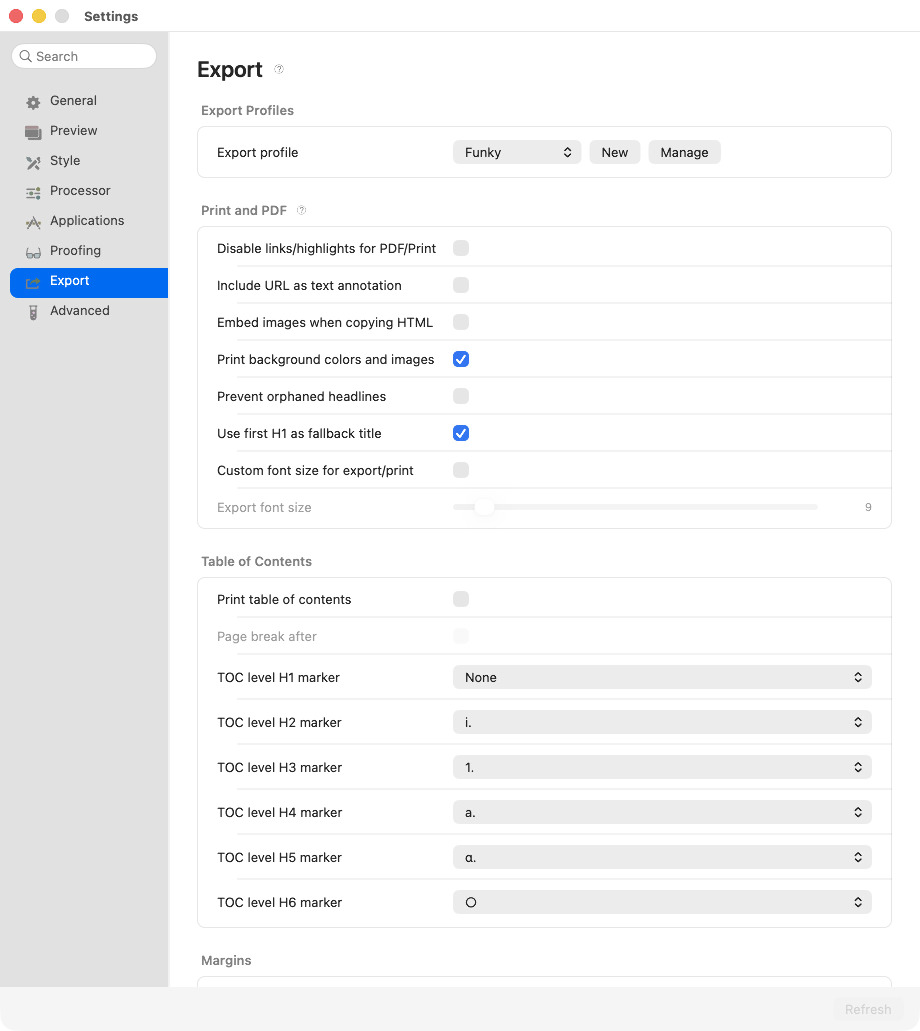Screen dimensions: 920x1031
Task: Click the Margins section heading
Action: pyautogui.click(x=226, y=961)
